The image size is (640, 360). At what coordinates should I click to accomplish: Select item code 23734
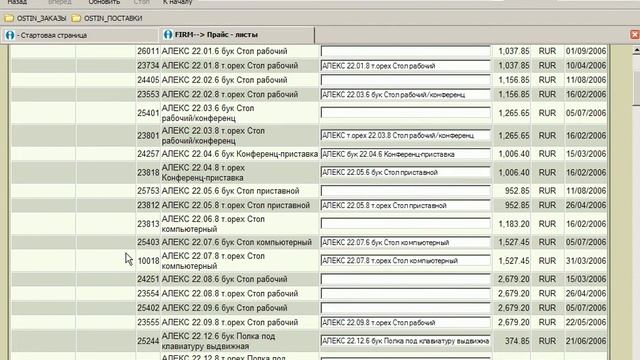pyautogui.click(x=148, y=66)
